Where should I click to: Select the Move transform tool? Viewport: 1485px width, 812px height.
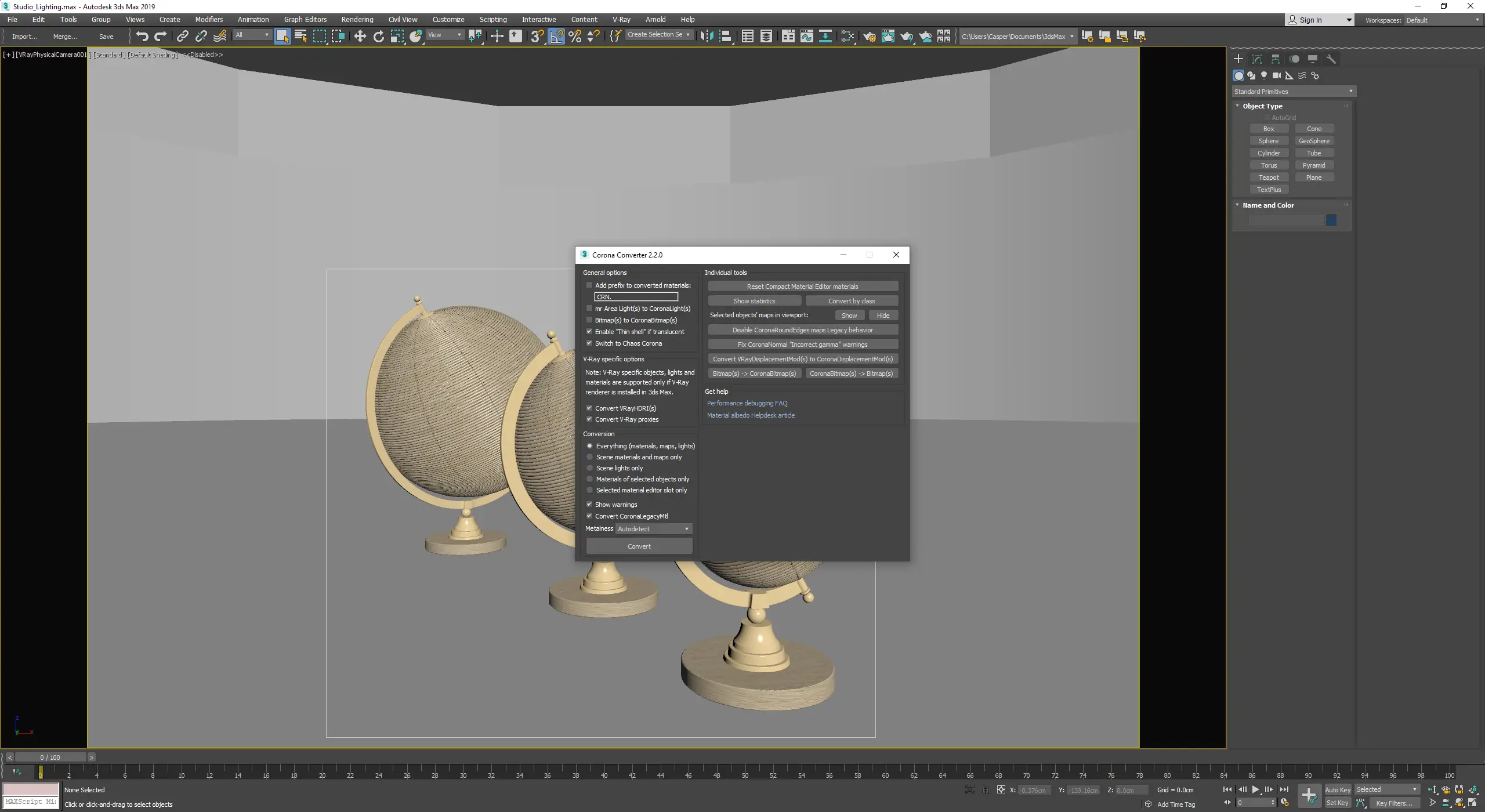click(x=360, y=36)
